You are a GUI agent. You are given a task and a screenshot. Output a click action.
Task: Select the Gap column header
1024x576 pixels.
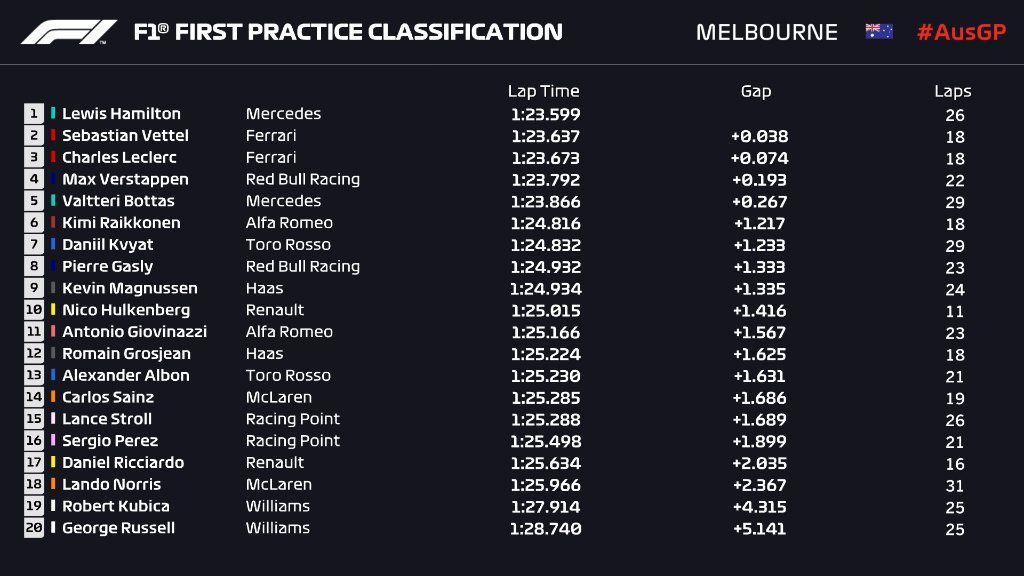[756, 91]
